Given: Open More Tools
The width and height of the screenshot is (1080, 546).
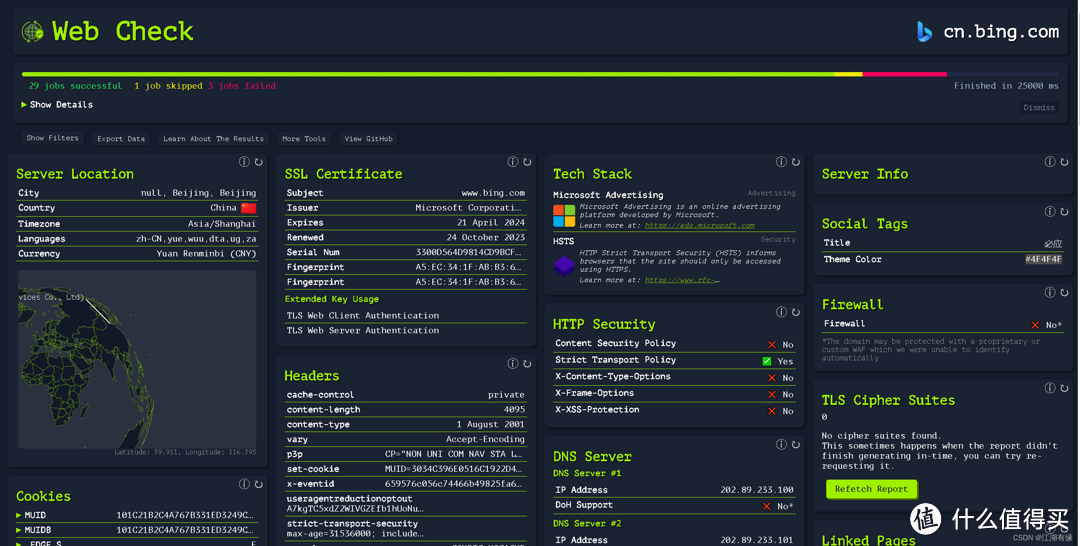Looking at the screenshot, I should point(304,138).
